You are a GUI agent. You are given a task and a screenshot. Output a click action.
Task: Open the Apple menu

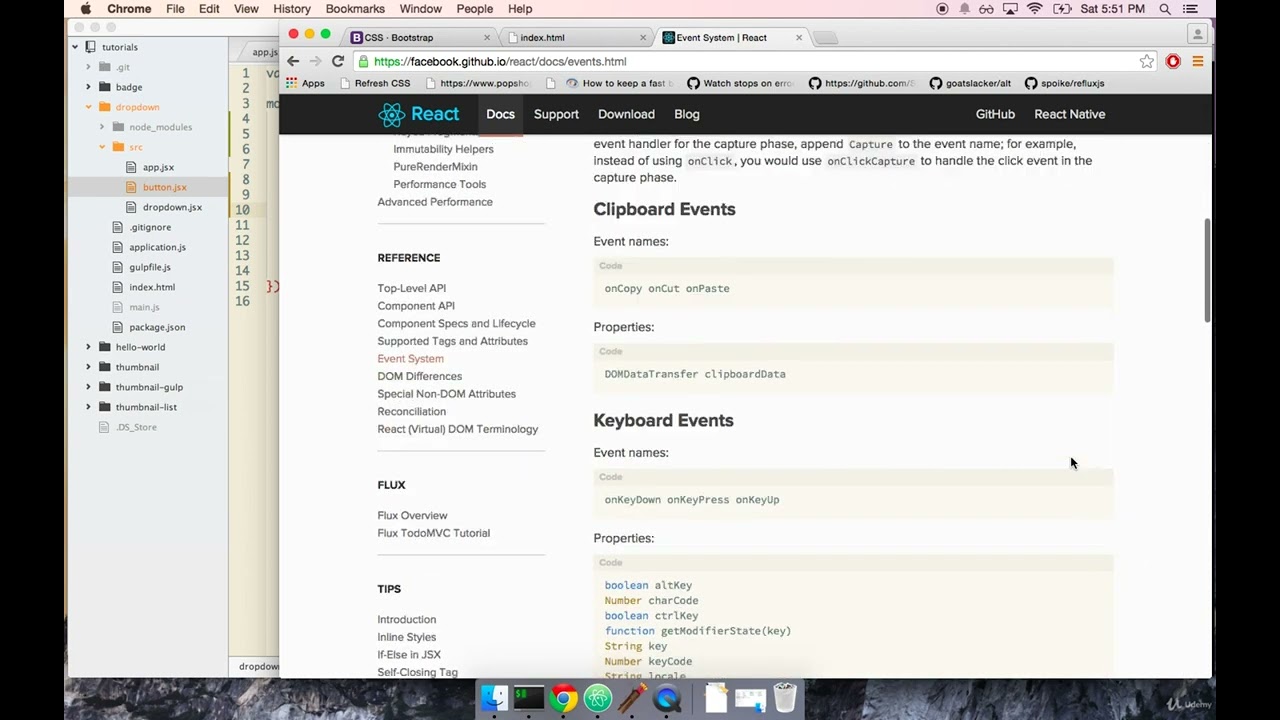tap(85, 9)
